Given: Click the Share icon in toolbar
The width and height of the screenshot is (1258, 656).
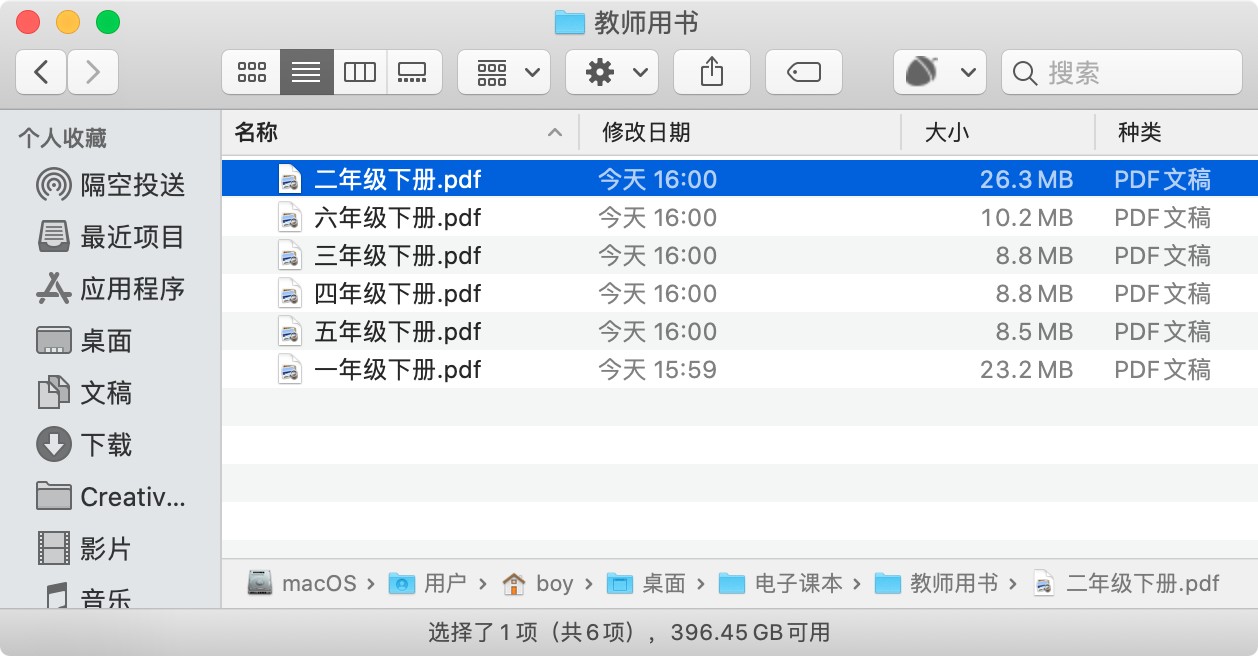Looking at the screenshot, I should coord(711,72).
